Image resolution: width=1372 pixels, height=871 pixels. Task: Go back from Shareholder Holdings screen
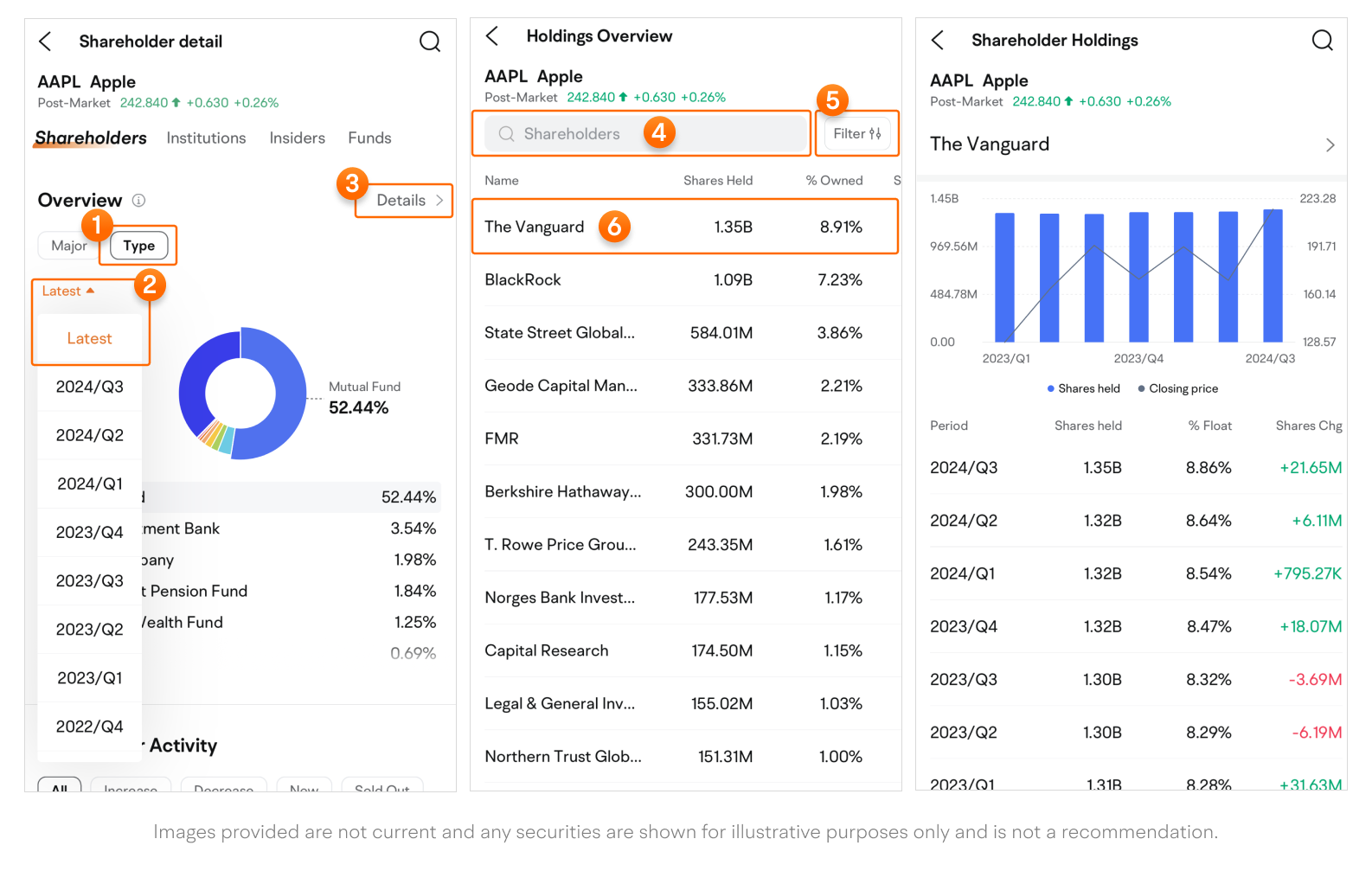(938, 41)
